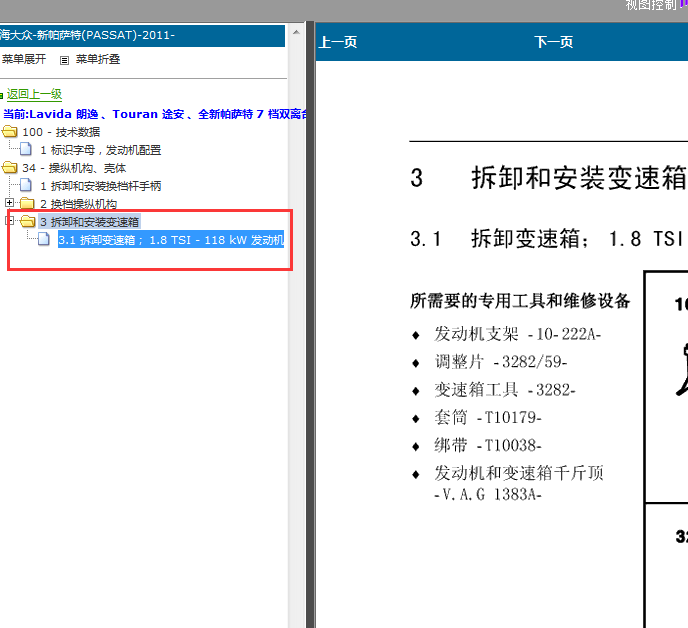Click the line 发动机和变速箱千斤顶
This screenshot has height=628, width=688.
point(519,473)
